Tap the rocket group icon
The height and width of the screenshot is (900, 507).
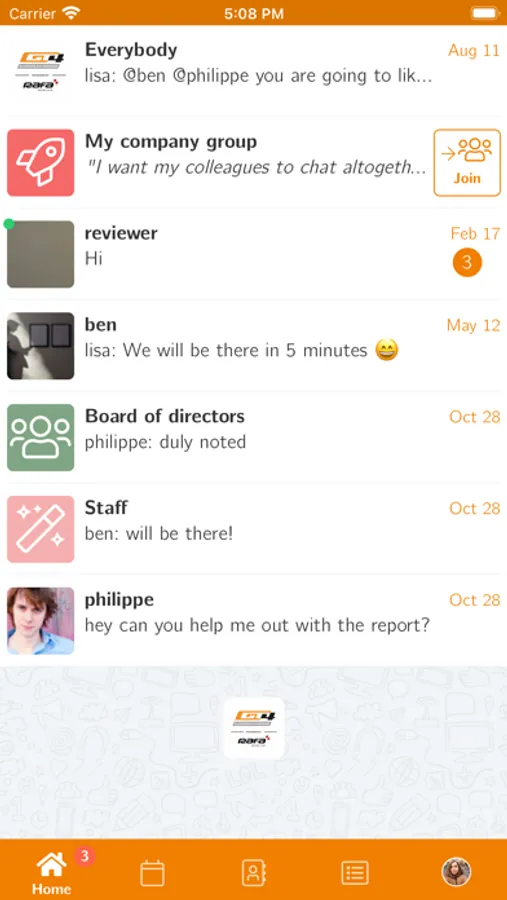click(40, 162)
